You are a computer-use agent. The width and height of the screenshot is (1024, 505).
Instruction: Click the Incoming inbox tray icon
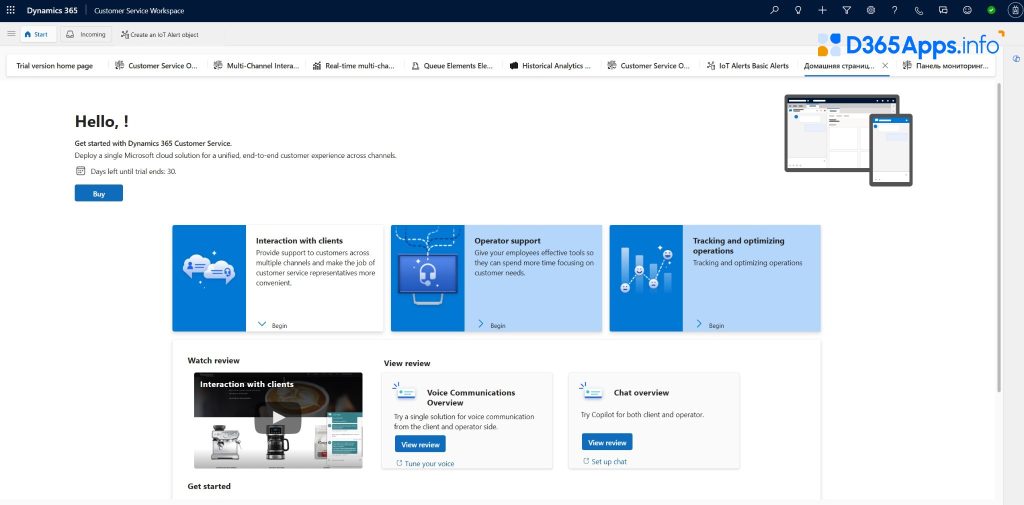pyautogui.click(x=70, y=35)
